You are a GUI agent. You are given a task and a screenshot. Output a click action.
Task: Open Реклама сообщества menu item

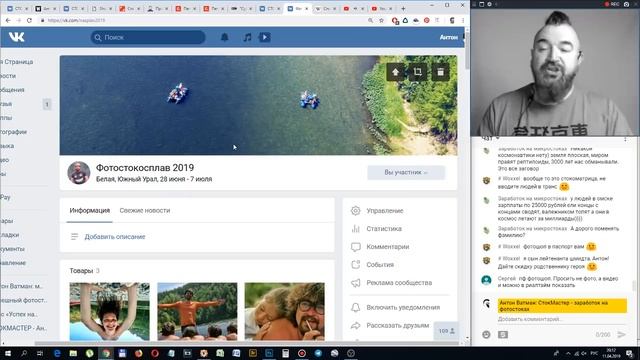tap(399, 282)
